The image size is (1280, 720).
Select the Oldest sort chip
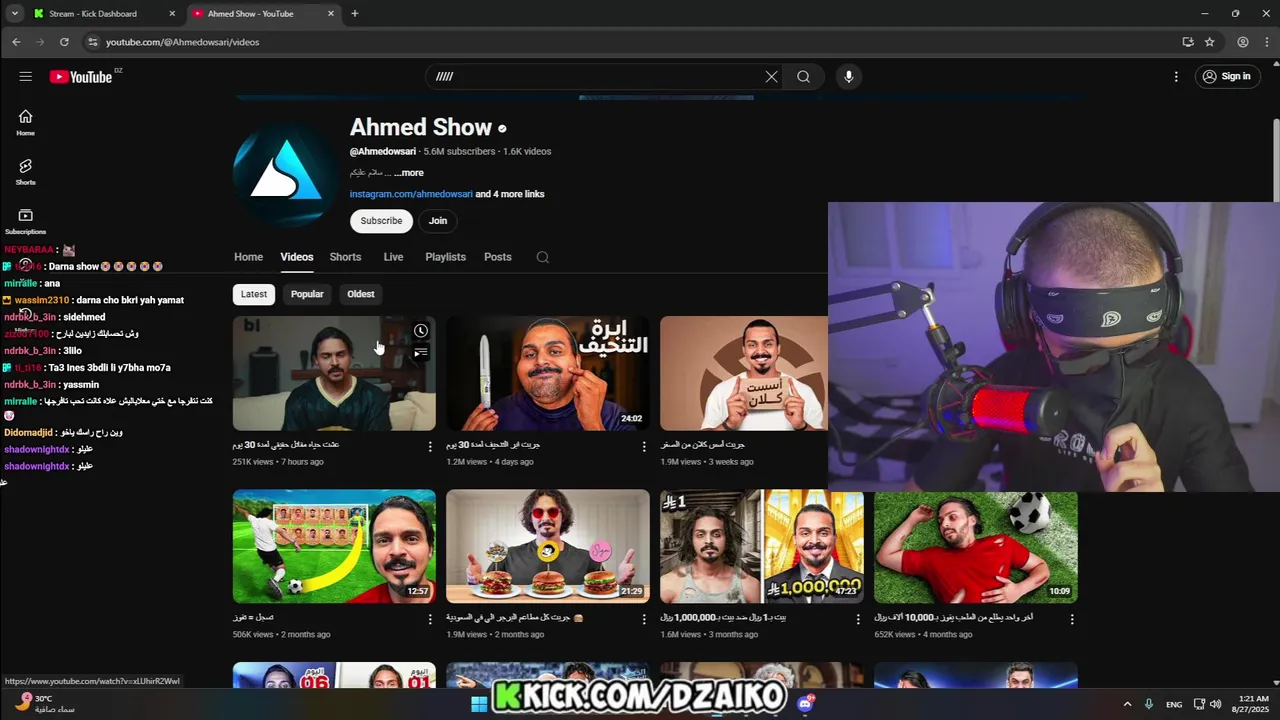[x=361, y=294]
